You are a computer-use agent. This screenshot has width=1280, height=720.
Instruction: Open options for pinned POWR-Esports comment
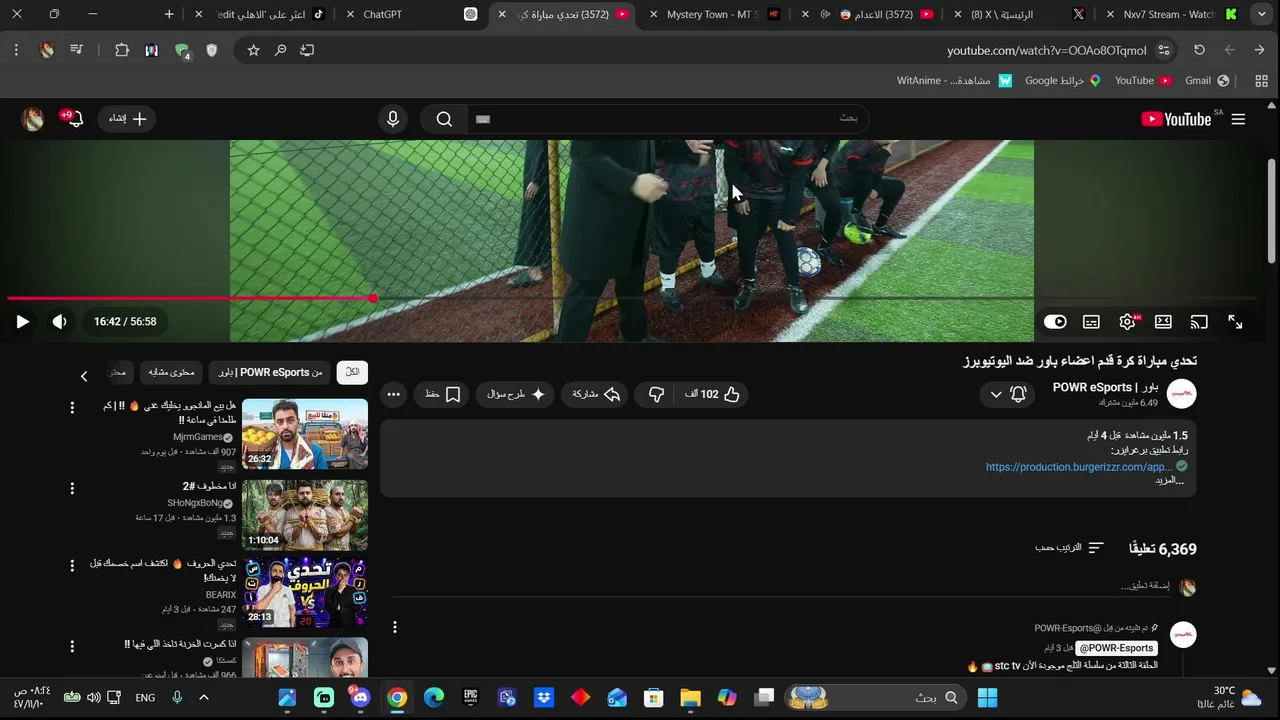click(x=395, y=627)
